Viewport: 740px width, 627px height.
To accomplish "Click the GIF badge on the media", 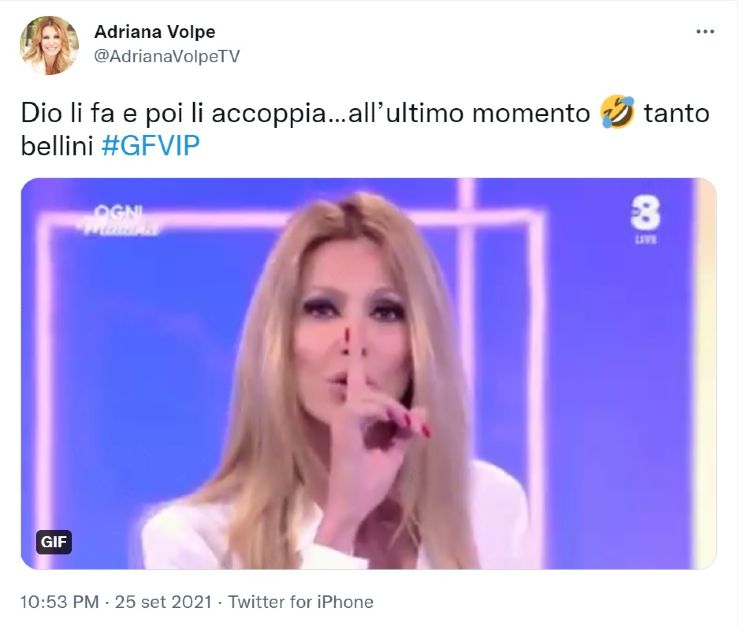I will tap(54, 542).
